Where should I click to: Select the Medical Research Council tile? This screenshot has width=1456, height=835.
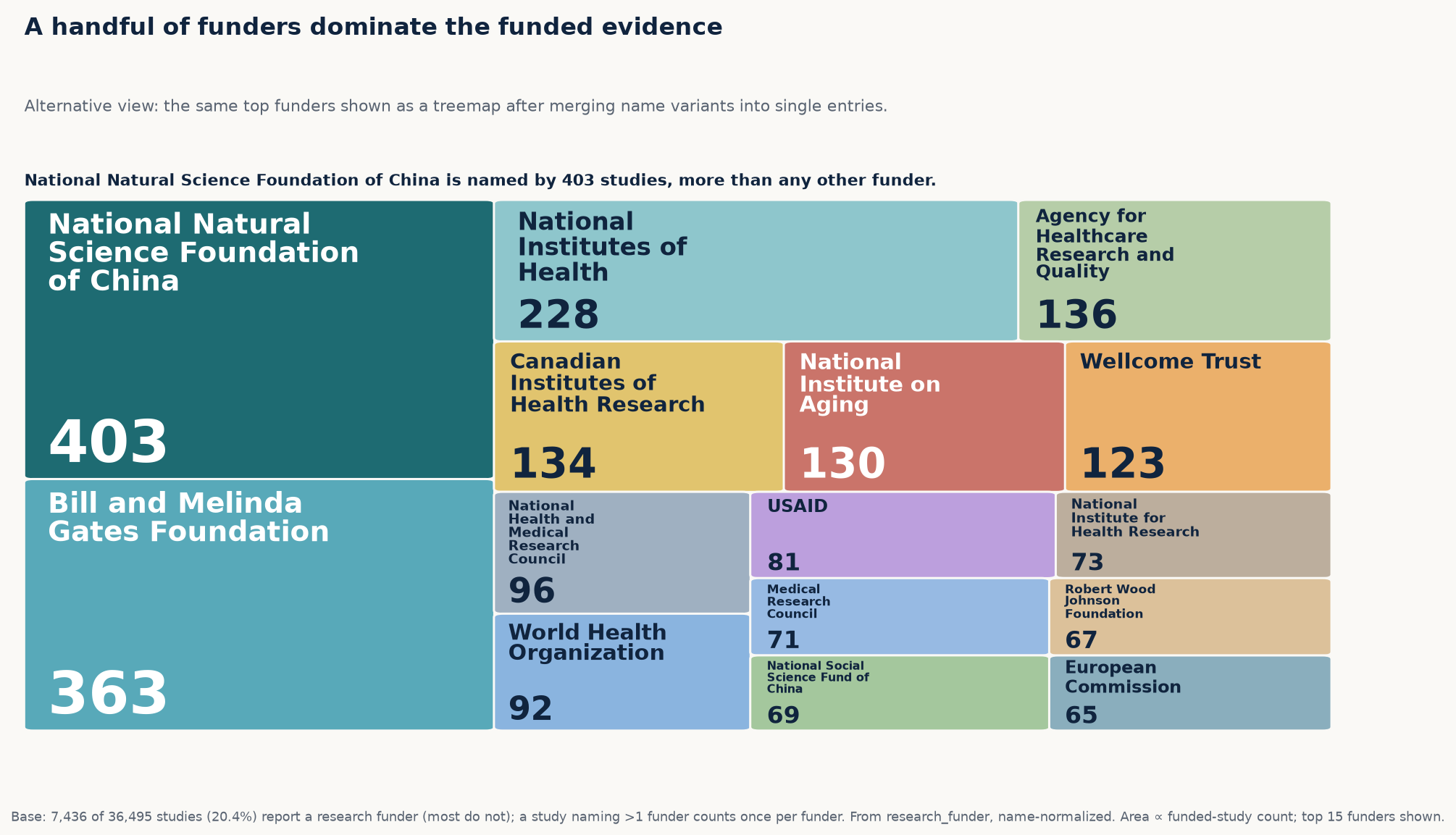pos(899,616)
